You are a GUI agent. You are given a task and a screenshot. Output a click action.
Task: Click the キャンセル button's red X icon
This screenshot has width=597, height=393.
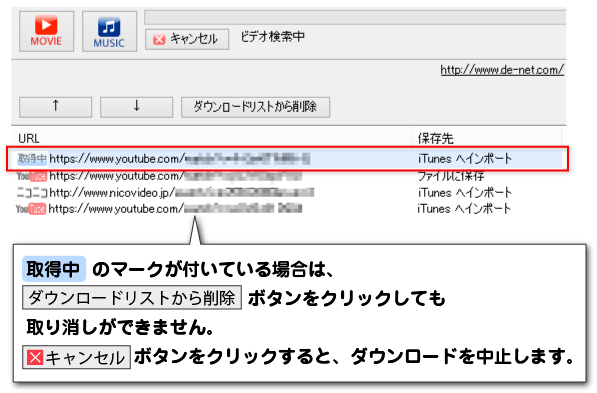point(159,39)
